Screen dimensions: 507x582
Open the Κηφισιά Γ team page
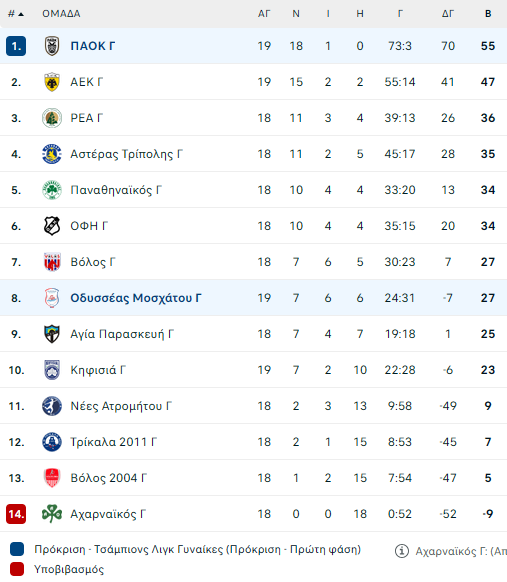98,370
